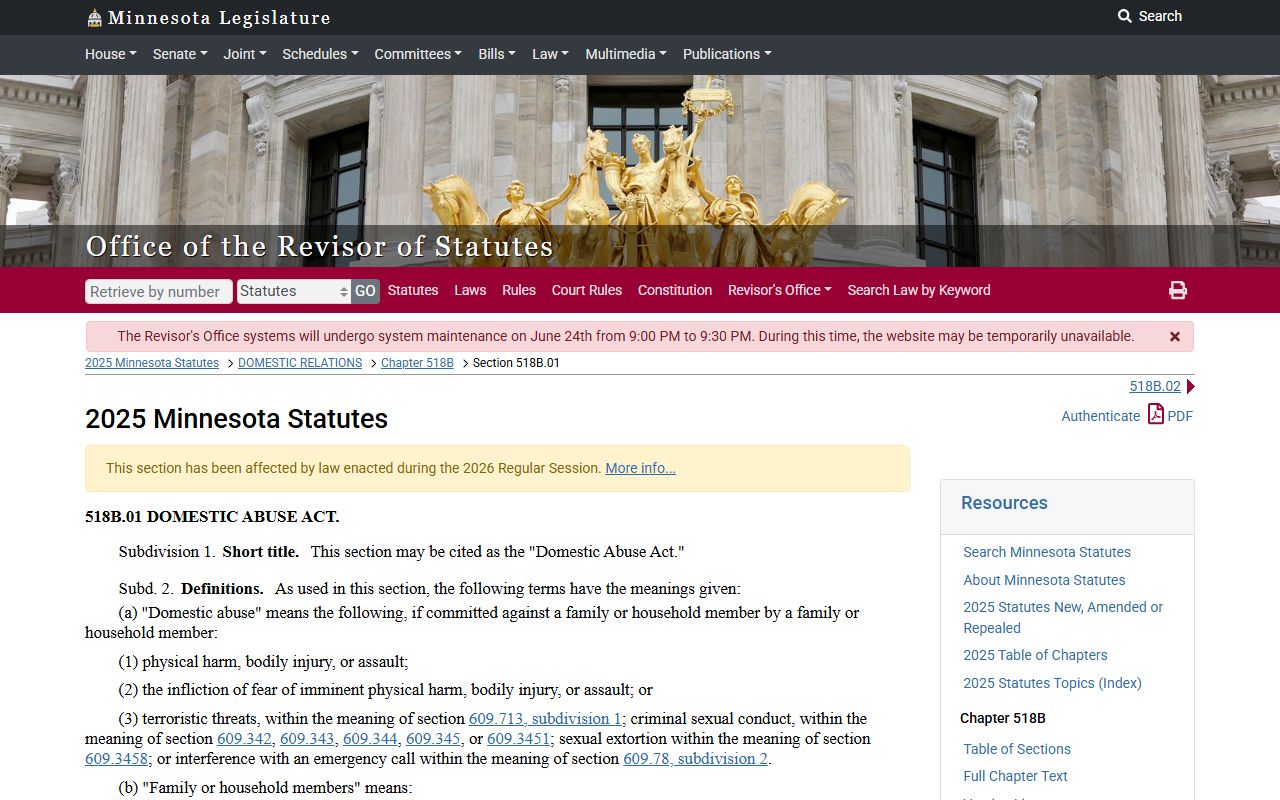Expand the Law dropdown menu
This screenshot has height=800, width=1280.
[550, 54]
